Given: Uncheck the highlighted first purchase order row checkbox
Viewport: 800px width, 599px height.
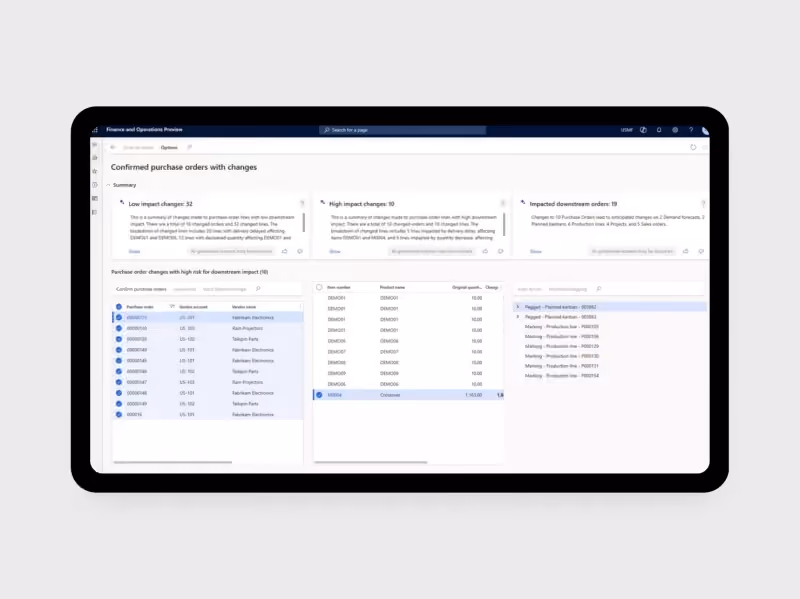Looking at the screenshot, I should 119,317.
